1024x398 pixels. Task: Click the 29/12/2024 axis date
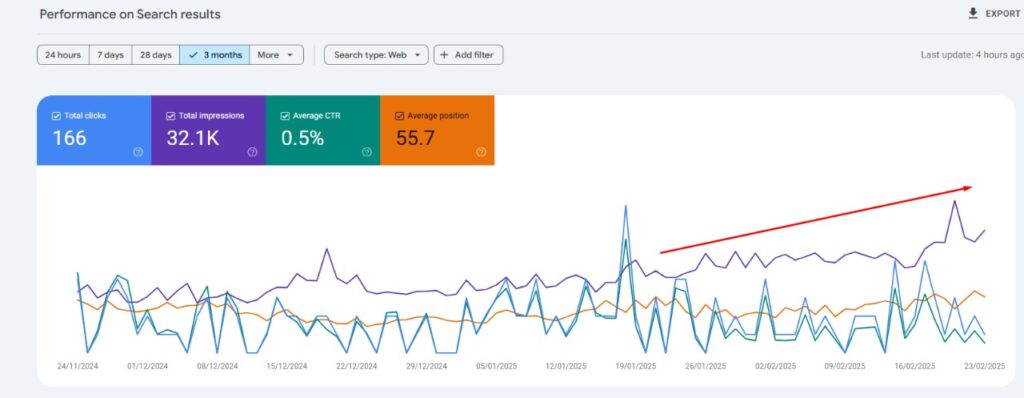point(426,366)
